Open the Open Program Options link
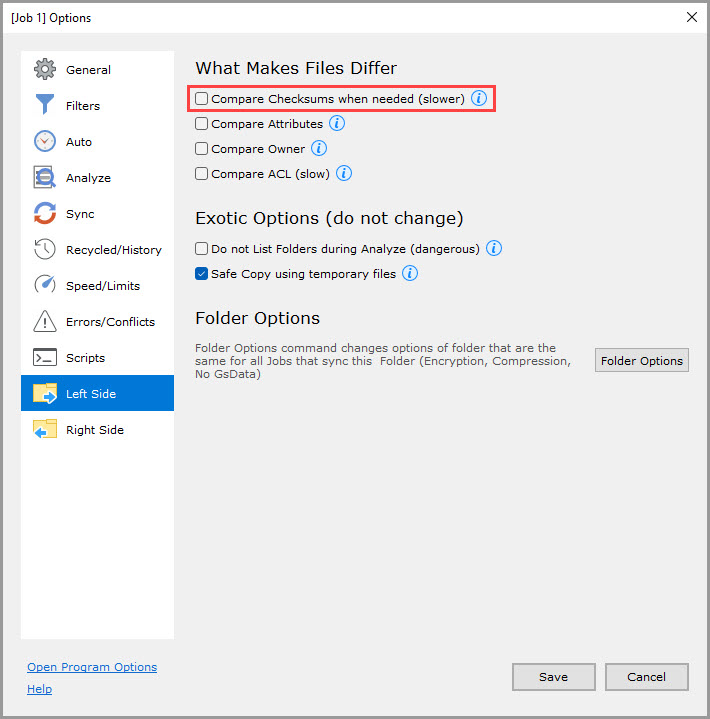710x719 pixels. coord(92,667)
